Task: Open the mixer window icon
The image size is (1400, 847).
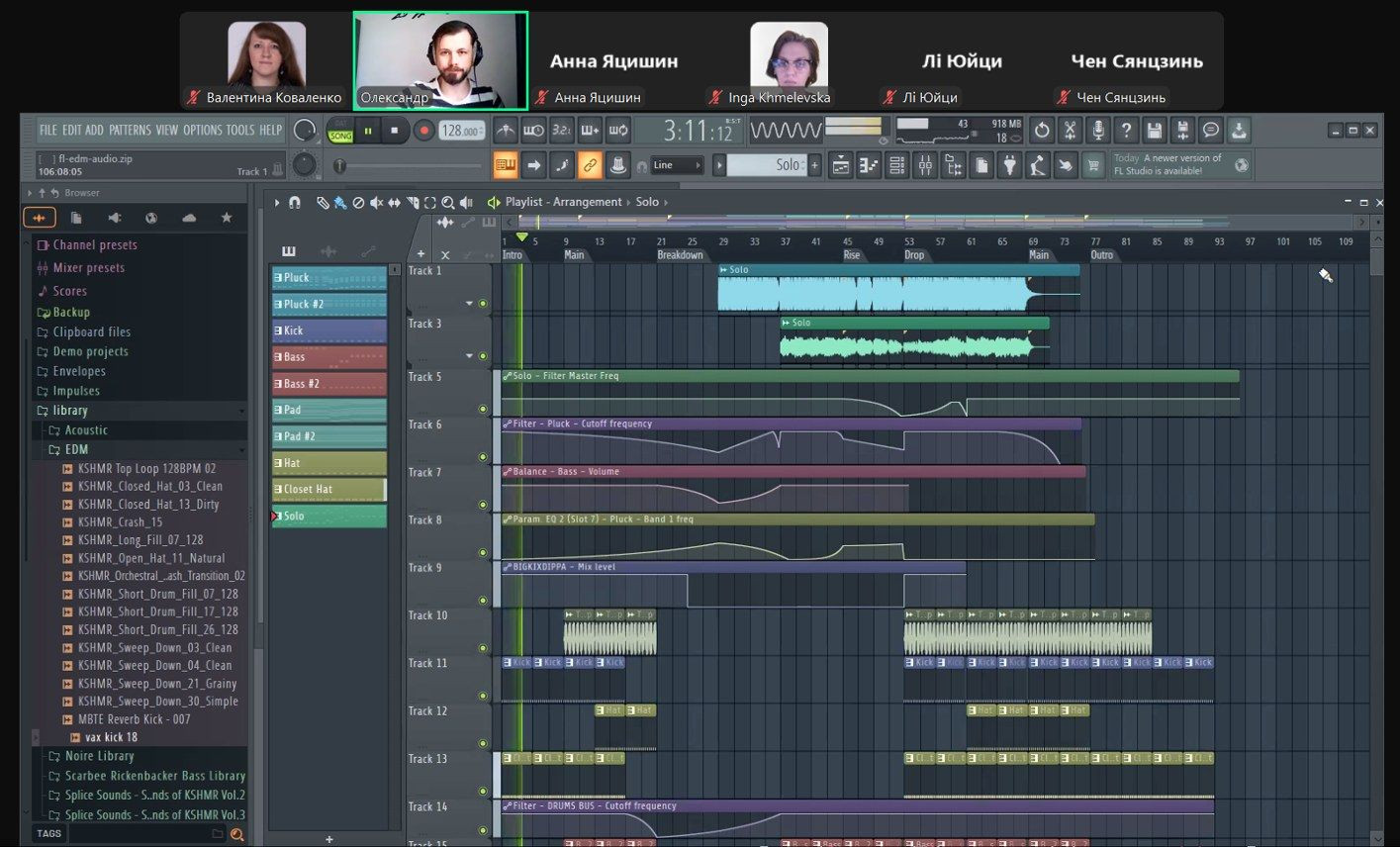Action: pos(925,165)
